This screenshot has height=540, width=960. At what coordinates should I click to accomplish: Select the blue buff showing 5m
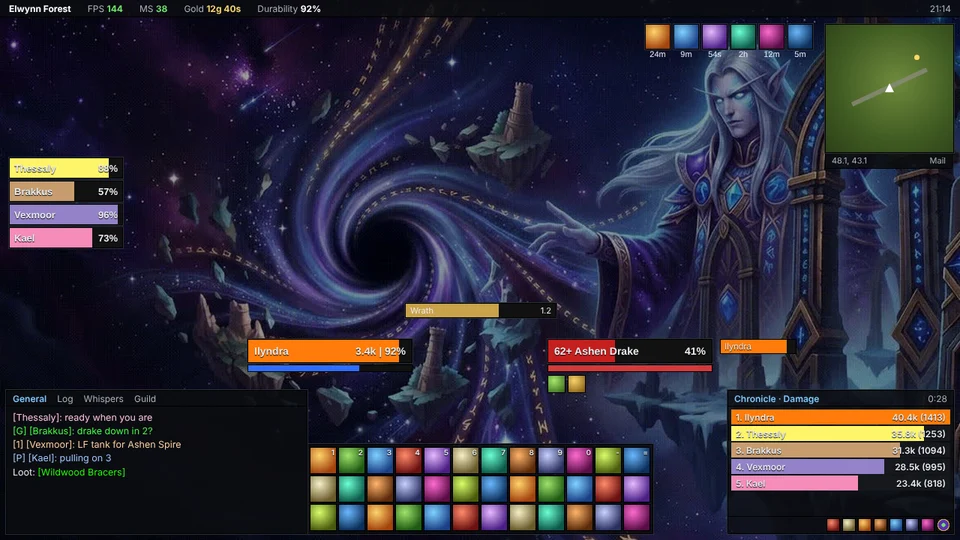tap(800, 36)
